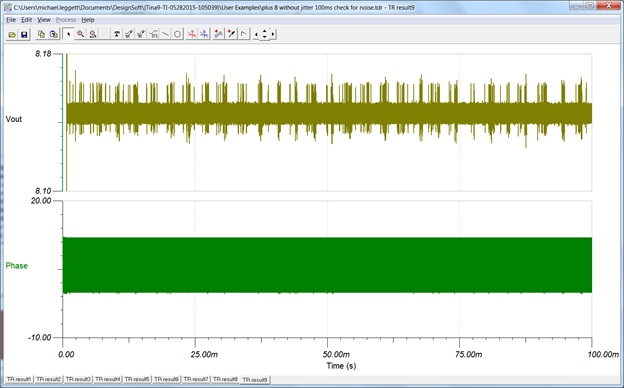
Task: Click the Copy icon in the toolbar
Action: point(41,35)
